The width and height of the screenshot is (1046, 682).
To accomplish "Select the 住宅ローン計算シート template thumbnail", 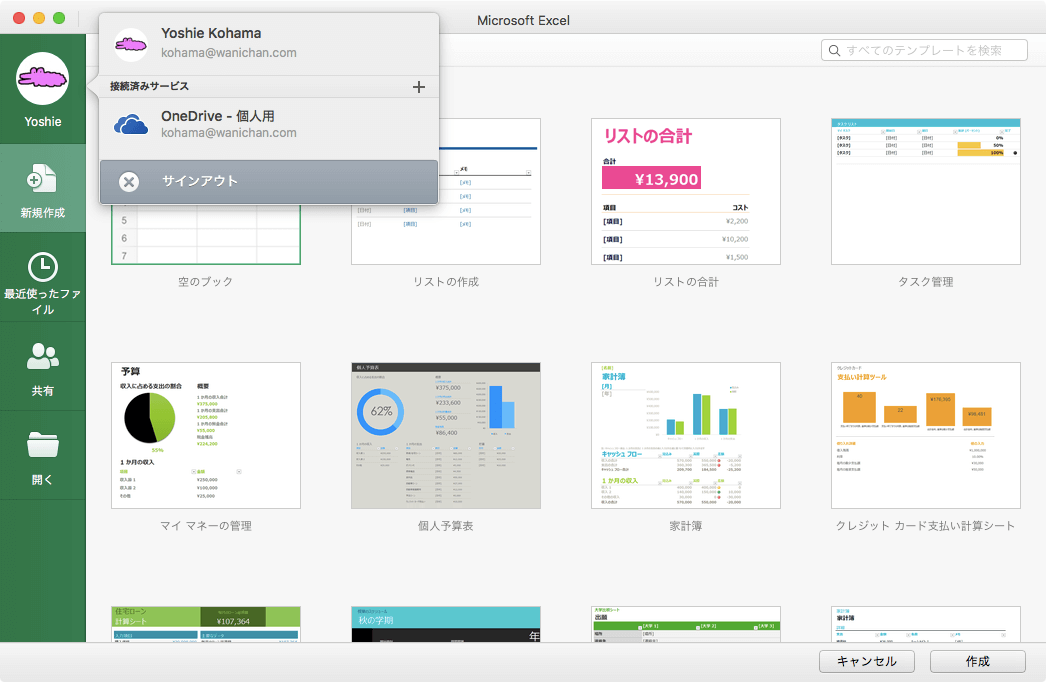I will tap(205, 624).
